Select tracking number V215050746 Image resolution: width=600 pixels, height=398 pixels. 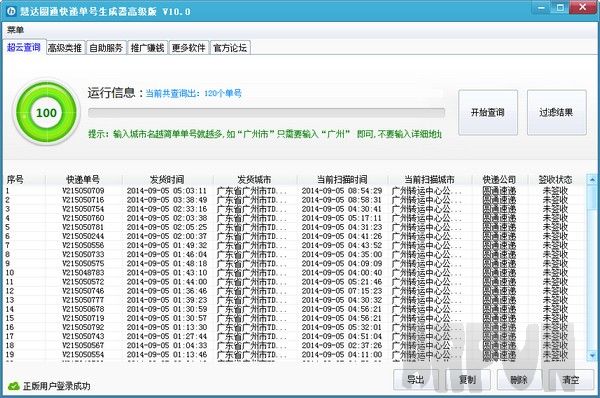(x=83, y=291)
